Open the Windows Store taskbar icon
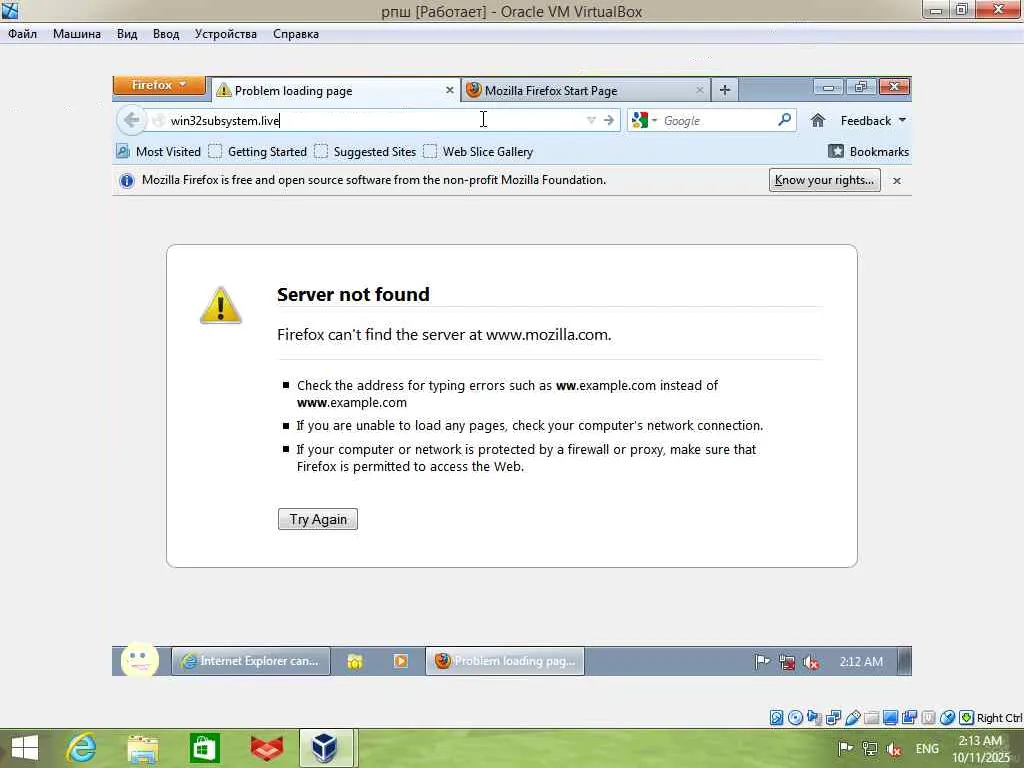This screenshot has width=1024, height=768. [x=204, y=748]
